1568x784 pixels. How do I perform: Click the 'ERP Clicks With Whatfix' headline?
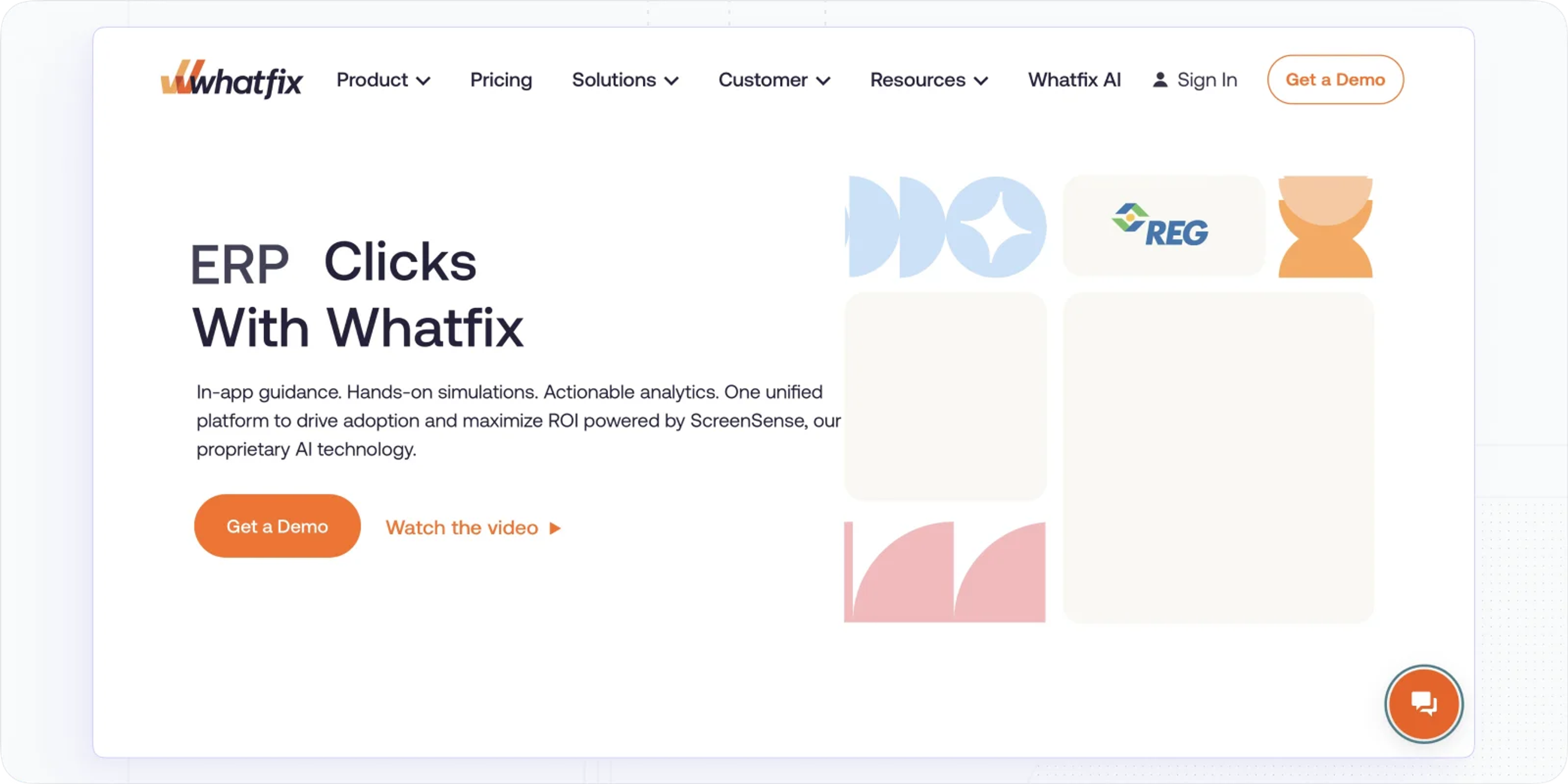point(358,294)
